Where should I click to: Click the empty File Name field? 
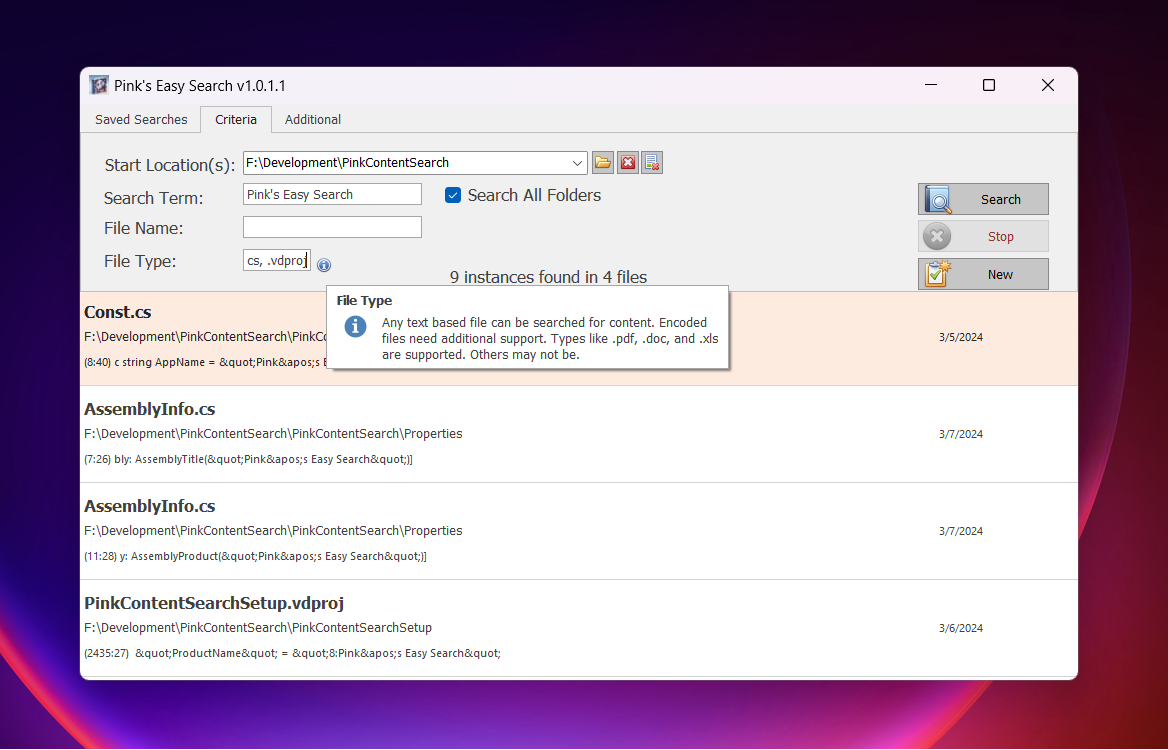pos(332,228)
